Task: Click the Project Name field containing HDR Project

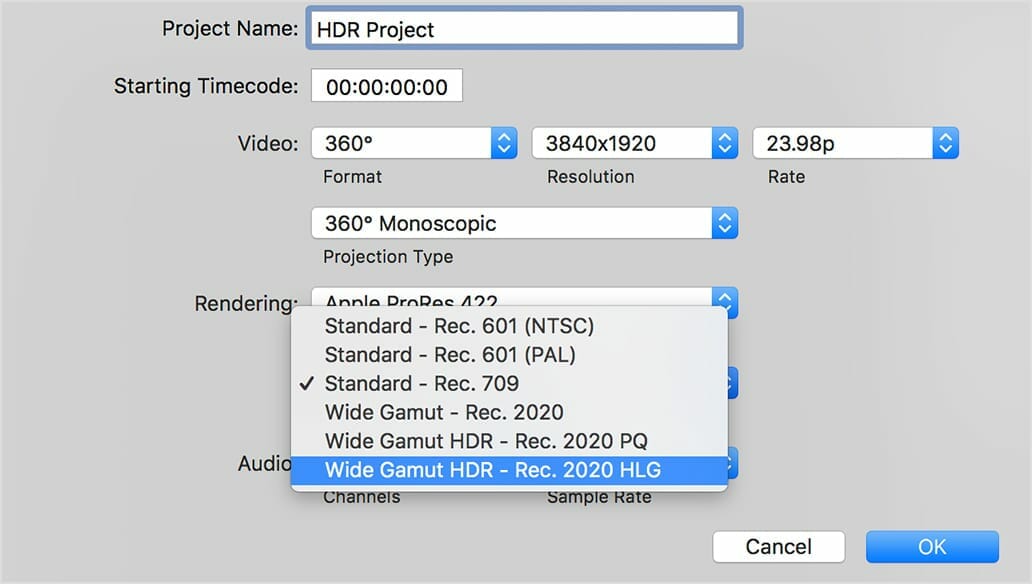Action: [525, 28]
